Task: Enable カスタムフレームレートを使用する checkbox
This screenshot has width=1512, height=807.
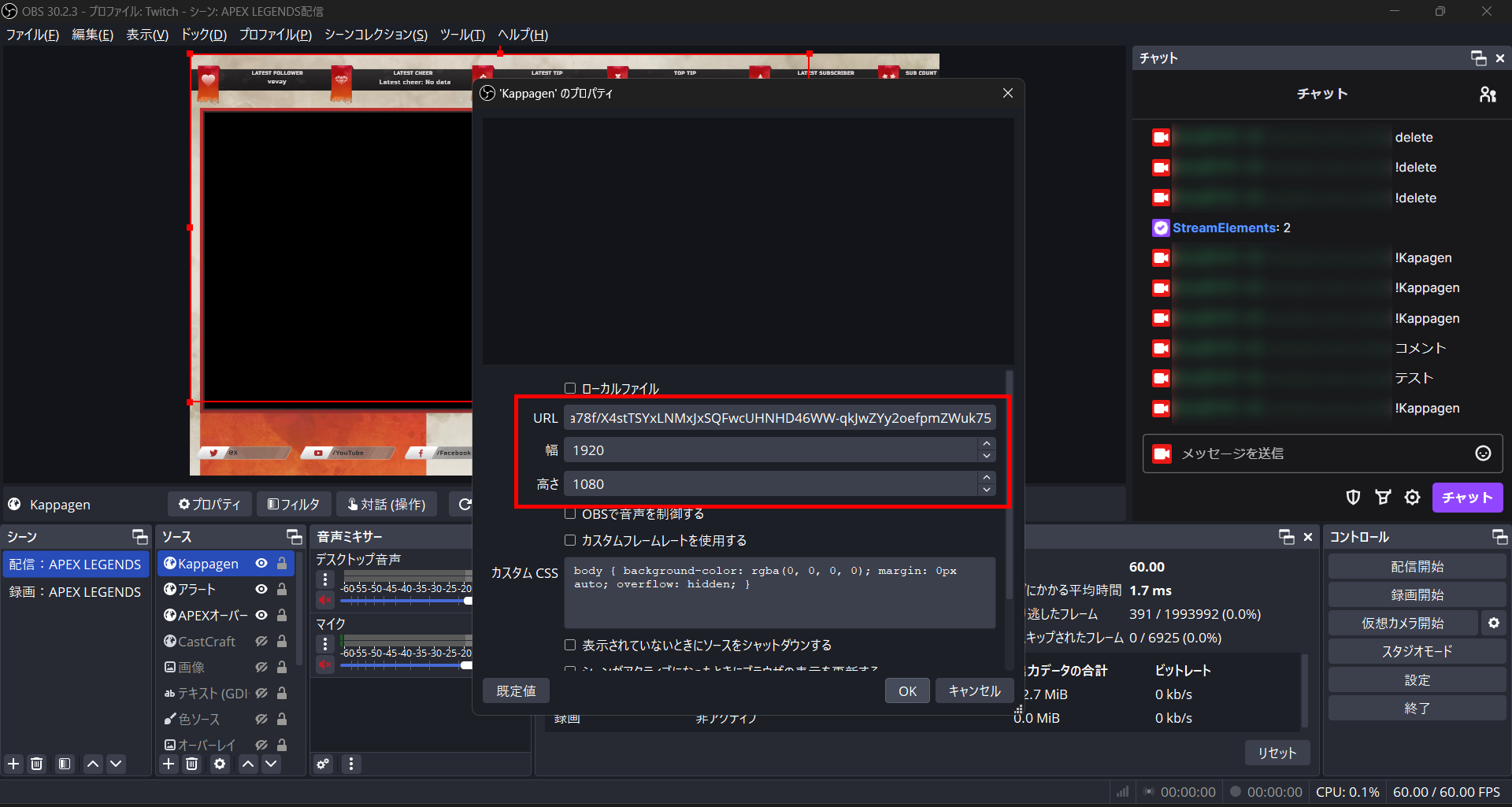Action: 570,541
